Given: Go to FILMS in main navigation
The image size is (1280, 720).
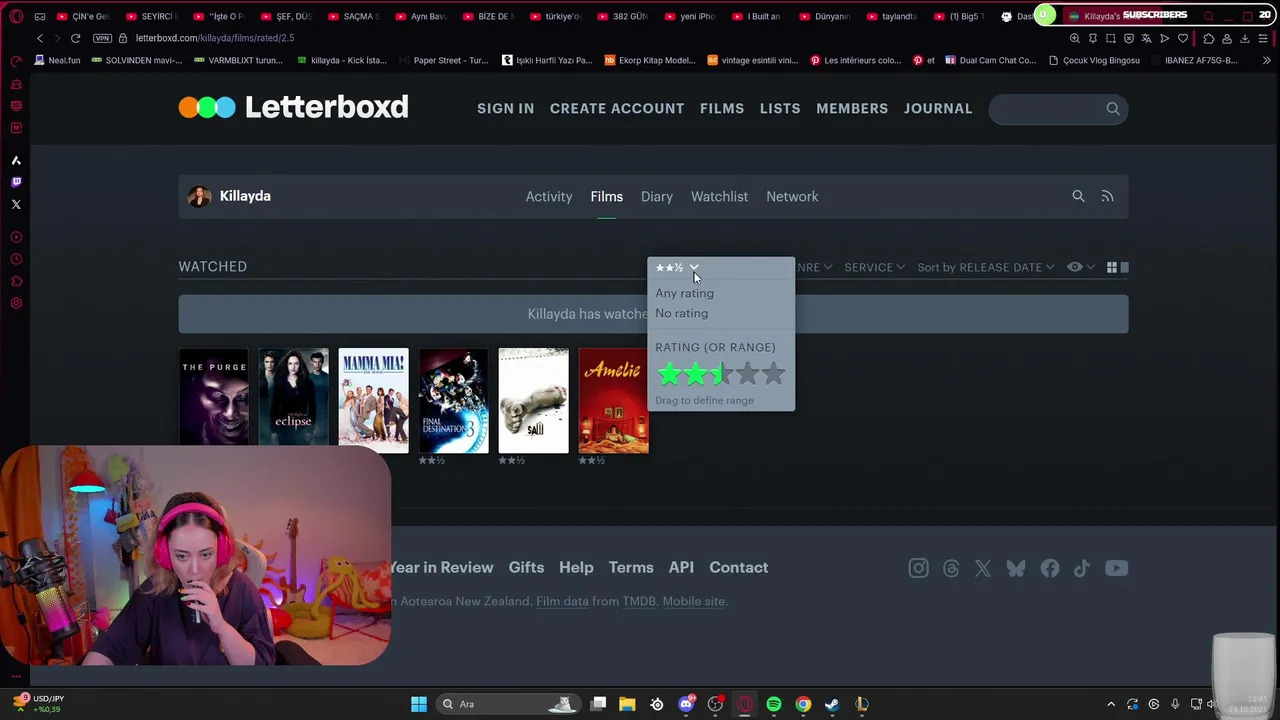Looking at the screenshot, I should tap(722, 108).
